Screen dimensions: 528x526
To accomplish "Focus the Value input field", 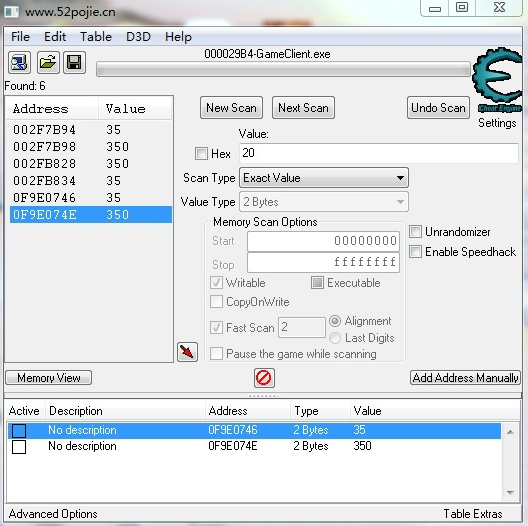I will [378, 153].
